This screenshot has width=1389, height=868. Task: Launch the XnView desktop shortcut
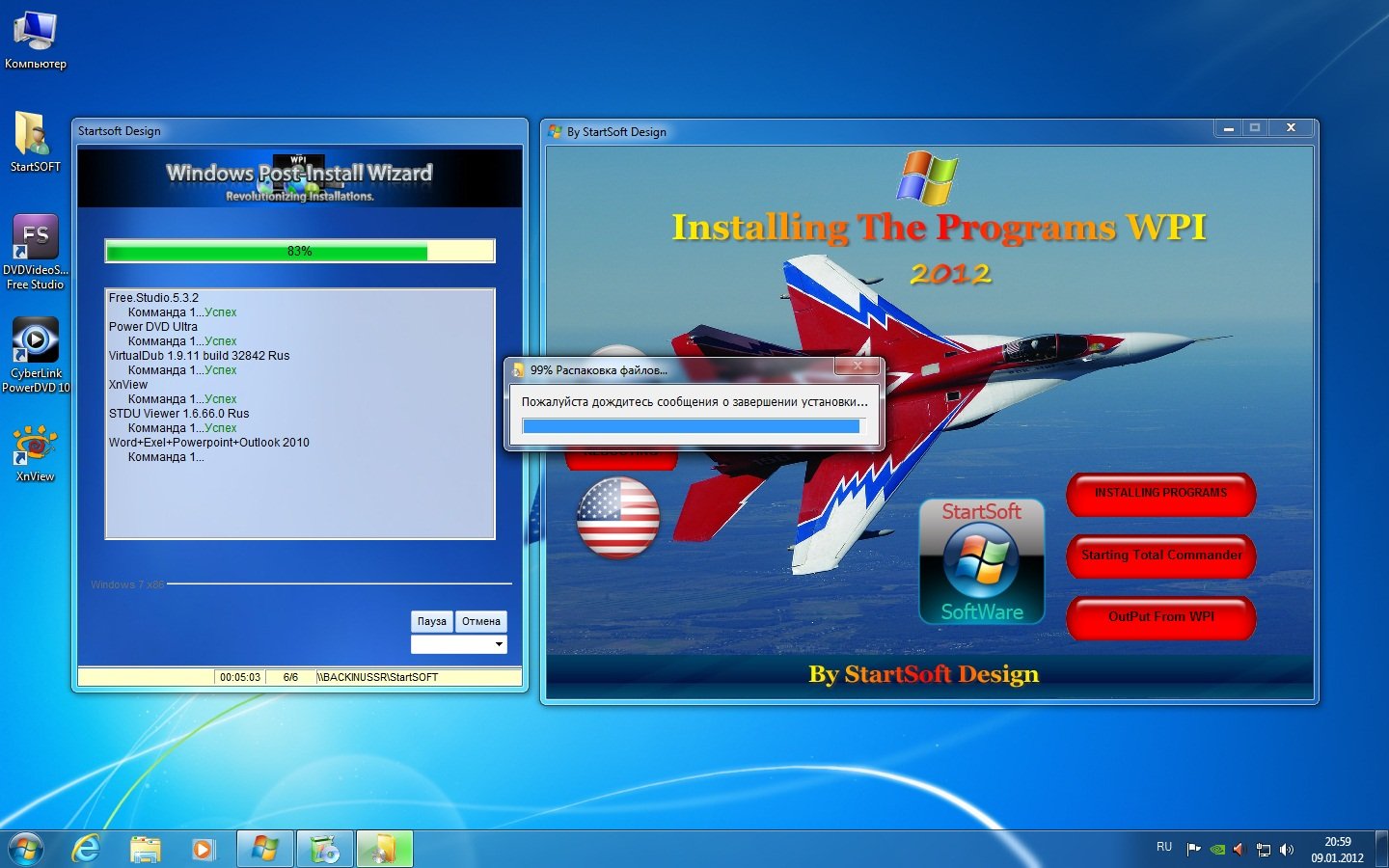click(x=35, y=453)
